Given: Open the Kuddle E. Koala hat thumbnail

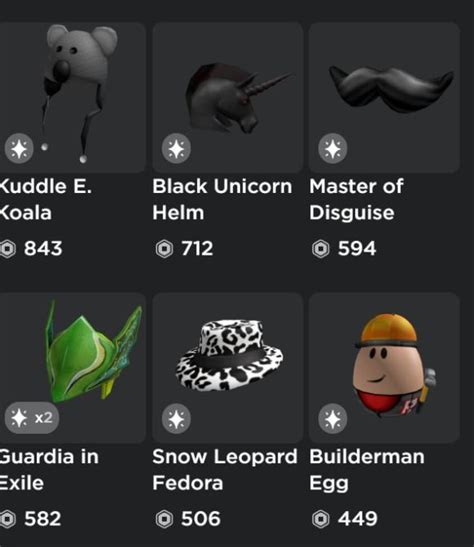Looking at the screenshot, I should (x=72, y=98).
